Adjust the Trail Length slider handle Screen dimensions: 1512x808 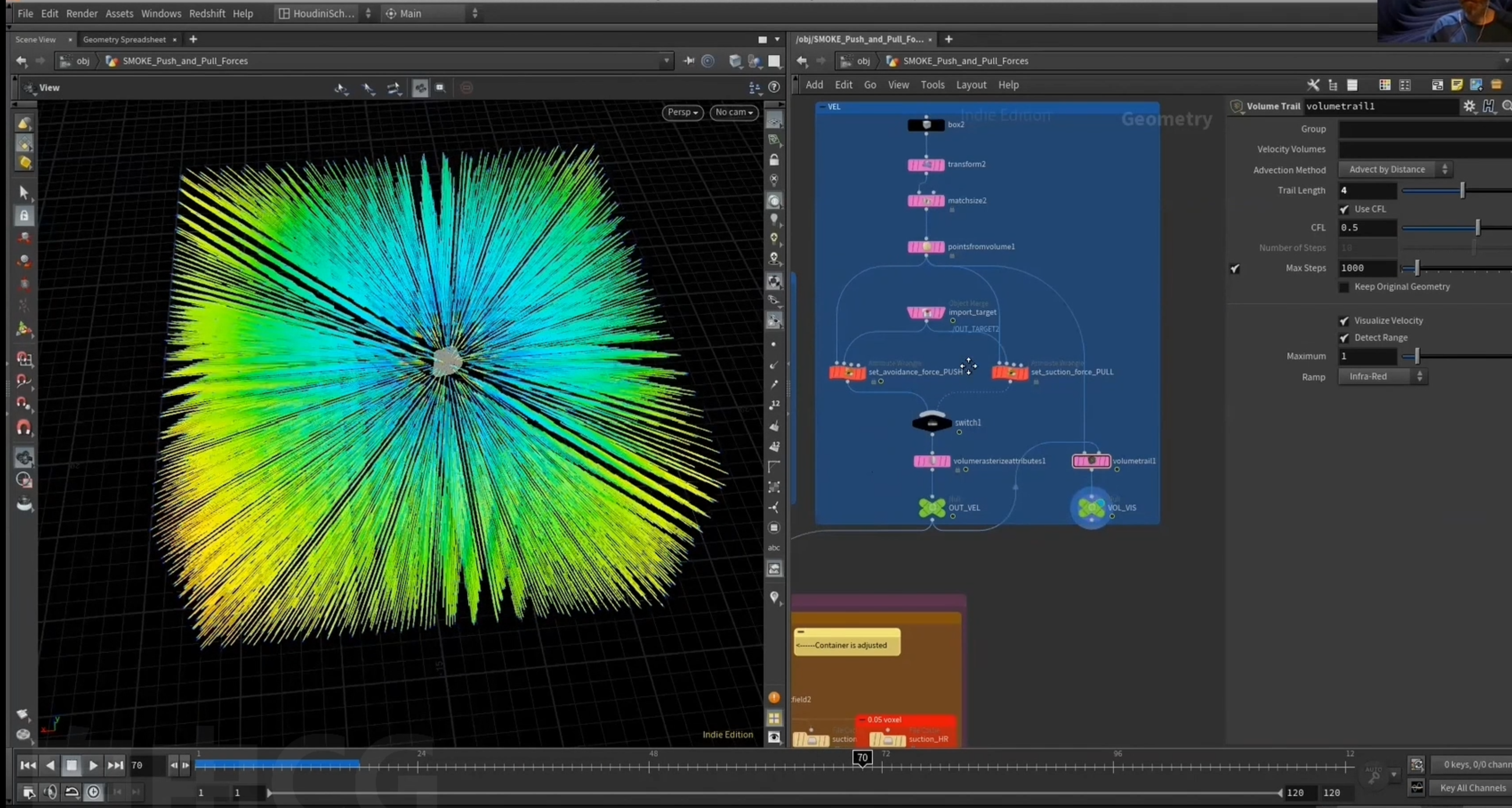click(x=1462, y=190)
